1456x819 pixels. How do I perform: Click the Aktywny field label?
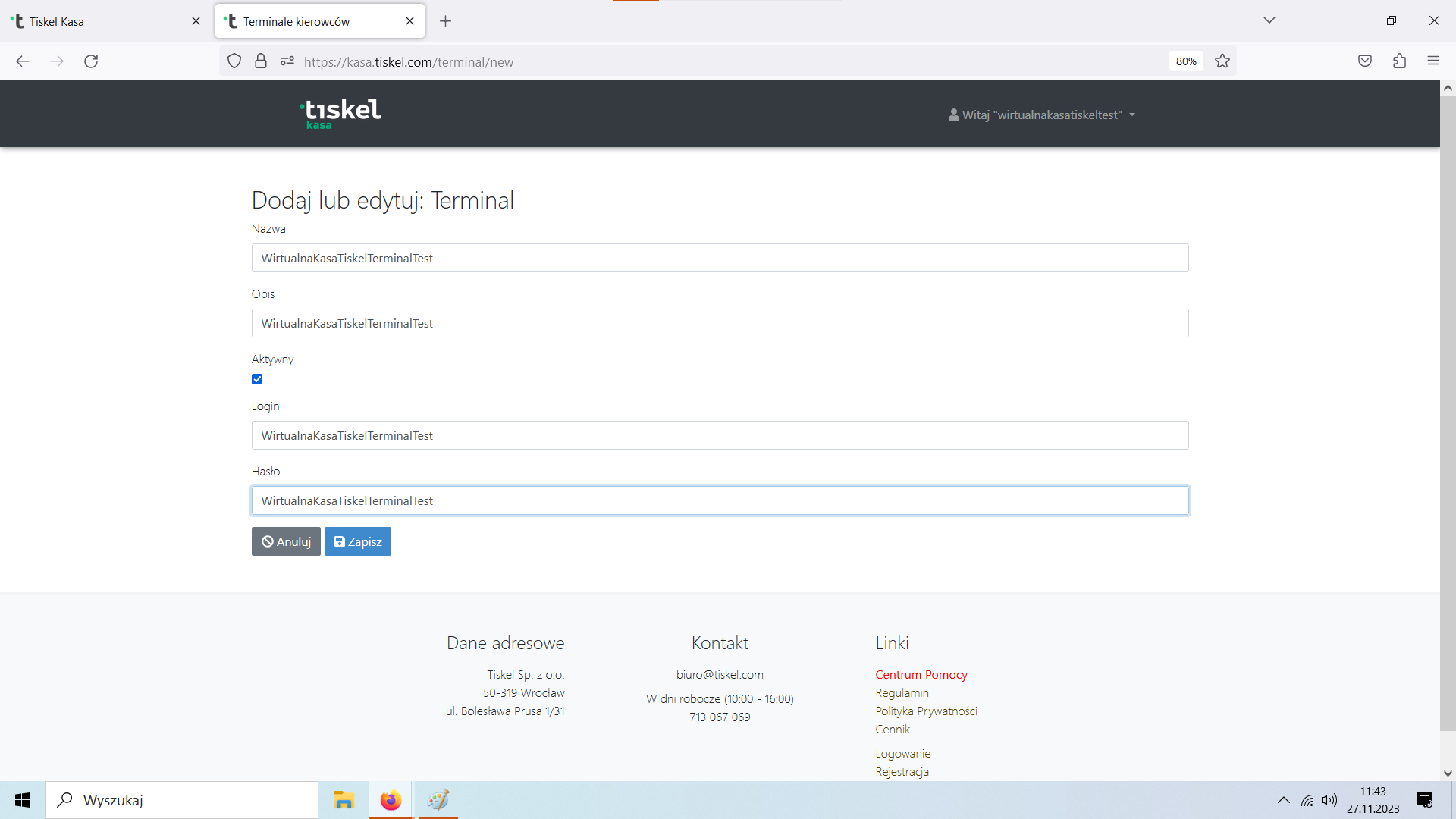(x=272, y=359)
